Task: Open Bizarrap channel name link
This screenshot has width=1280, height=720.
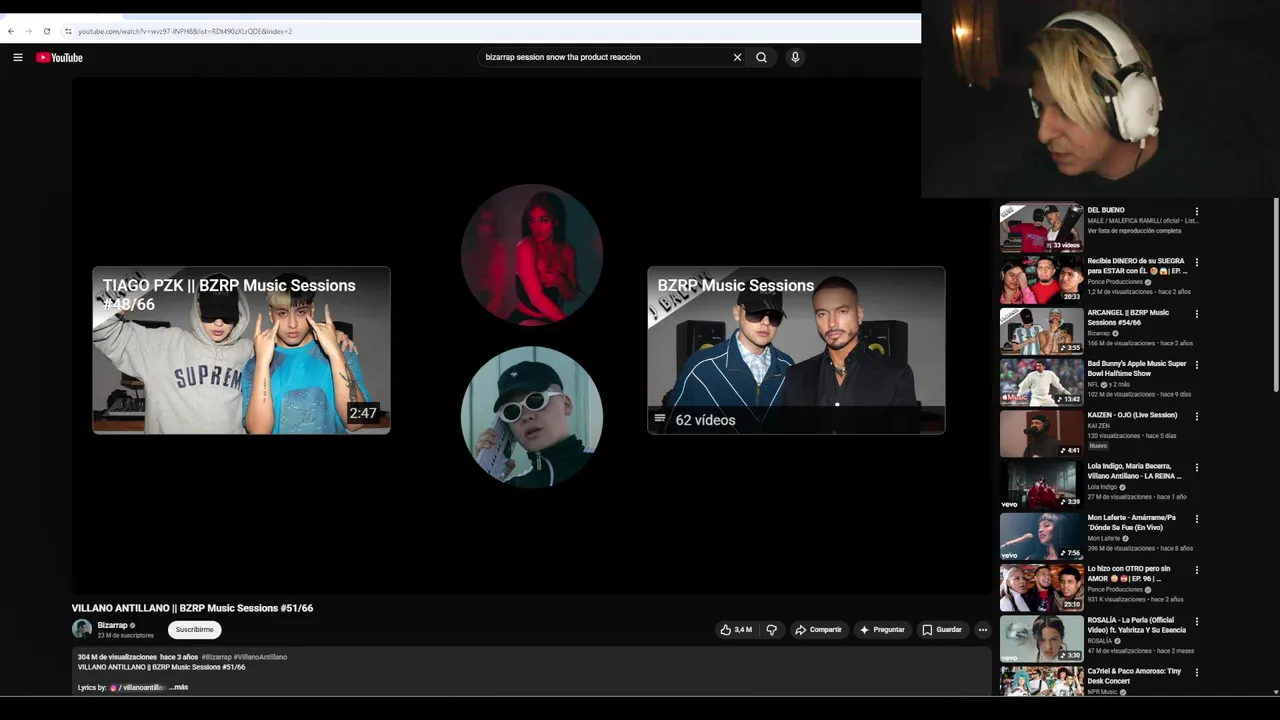Action: click(x=112, y=625)
